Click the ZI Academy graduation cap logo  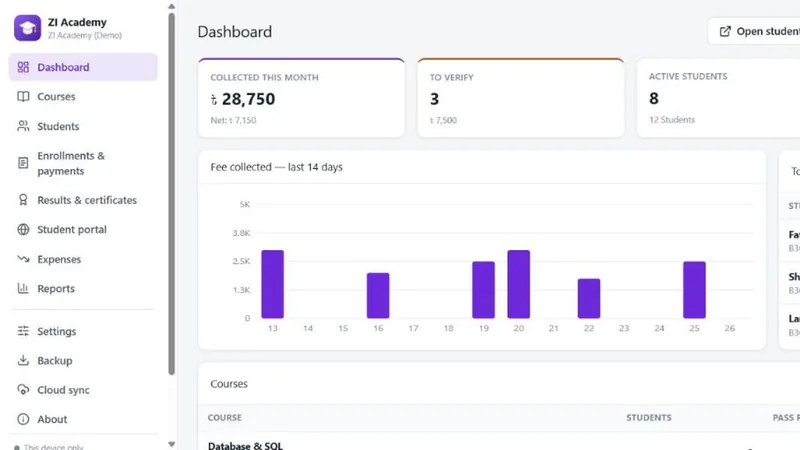tap(28, 28)
